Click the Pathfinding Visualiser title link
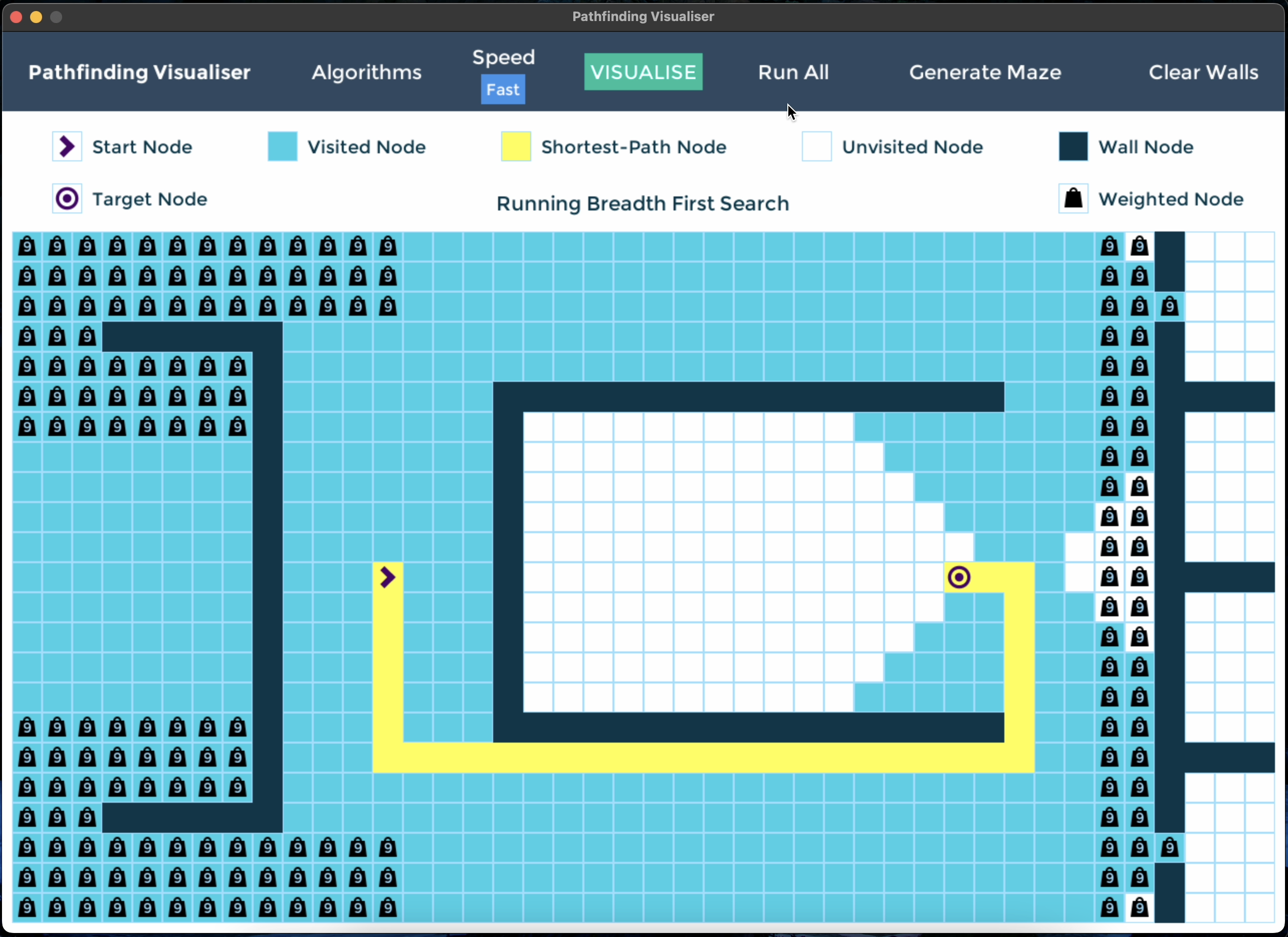This screenshot has width=1288, height=937. click(139, 72)
